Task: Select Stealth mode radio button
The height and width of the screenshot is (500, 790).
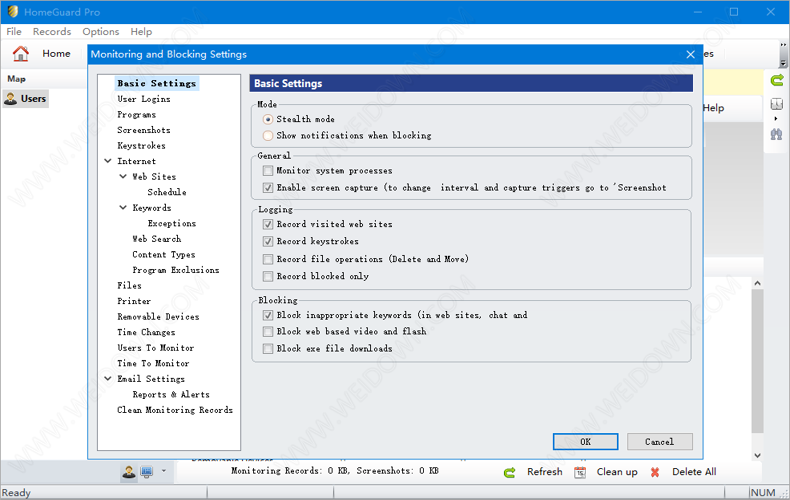Action: coord(268,119)
